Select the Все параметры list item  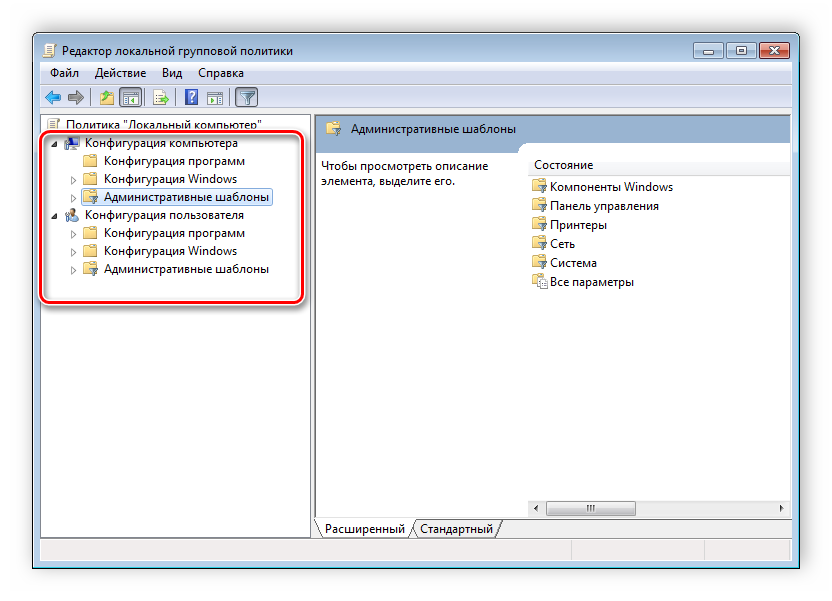click(591, 282)
